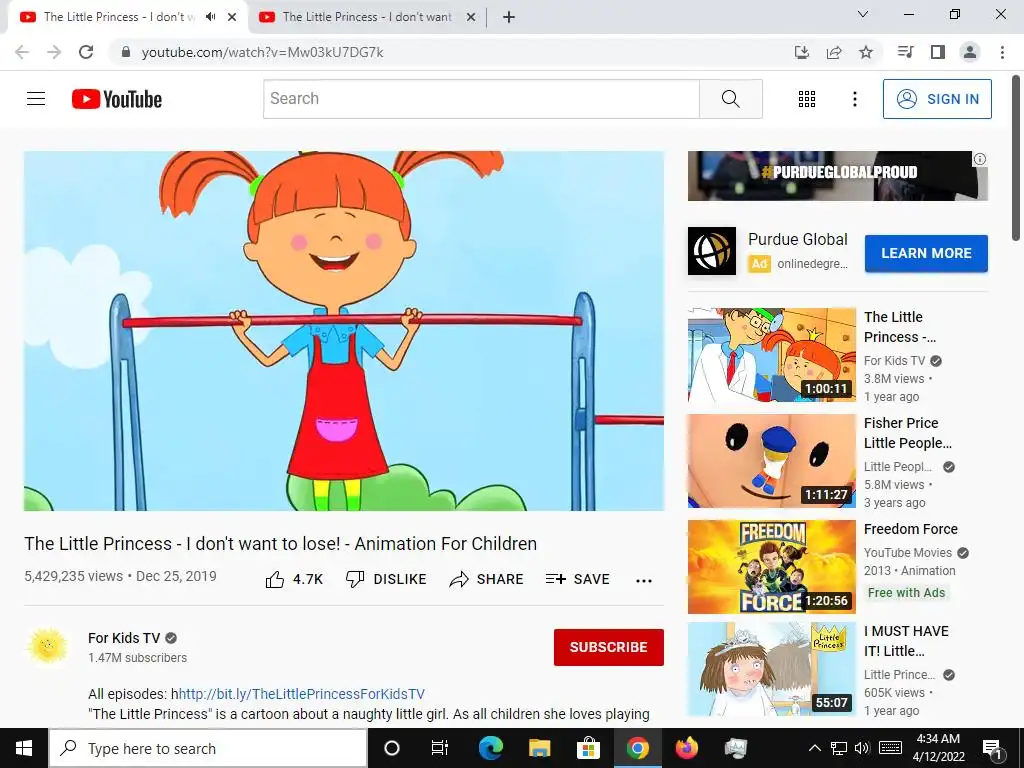Click the '5,429,235 views' count text
This screenshot has width=1024, height=768.
[x=74, y=576]
